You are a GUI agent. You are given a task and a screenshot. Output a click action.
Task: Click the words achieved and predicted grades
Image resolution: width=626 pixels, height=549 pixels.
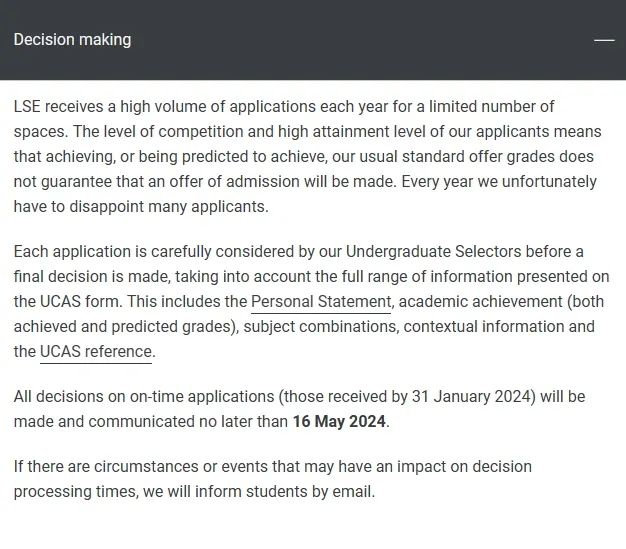(x=123, y=327)
